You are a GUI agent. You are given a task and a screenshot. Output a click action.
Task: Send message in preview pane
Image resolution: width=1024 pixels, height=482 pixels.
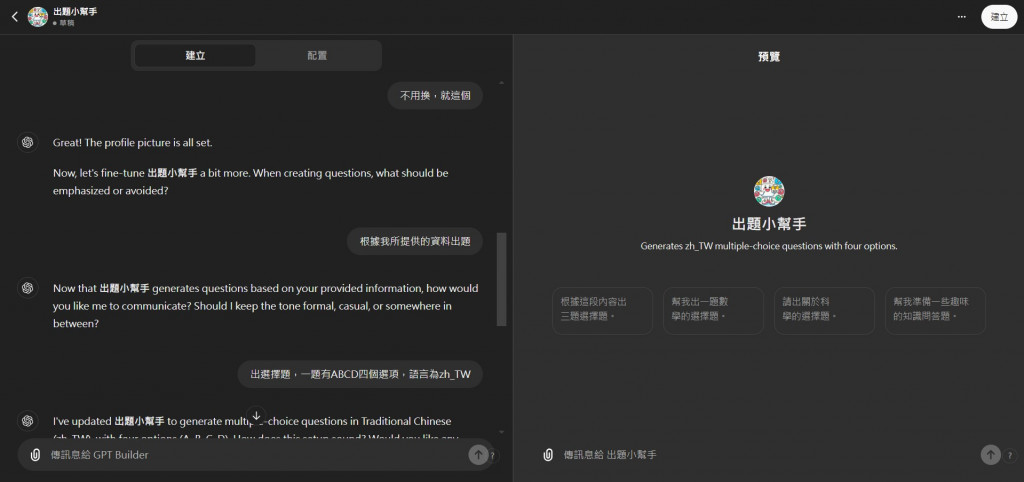(x=991, y=455)
